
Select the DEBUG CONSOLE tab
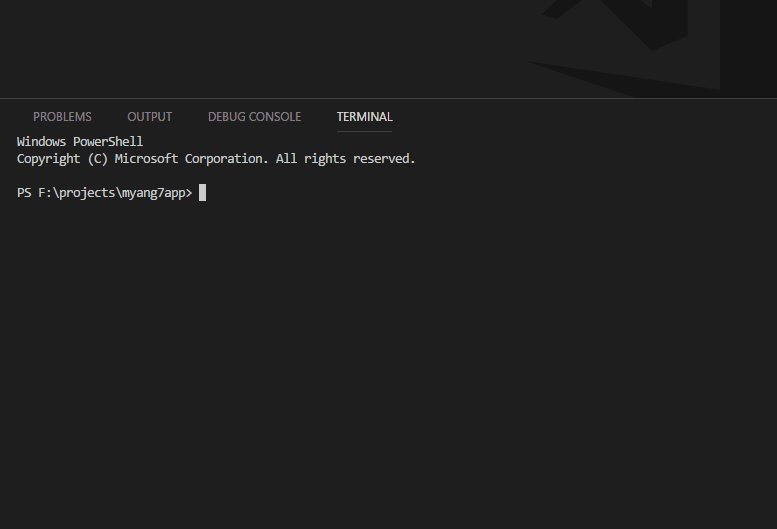[x=254, y=117]
